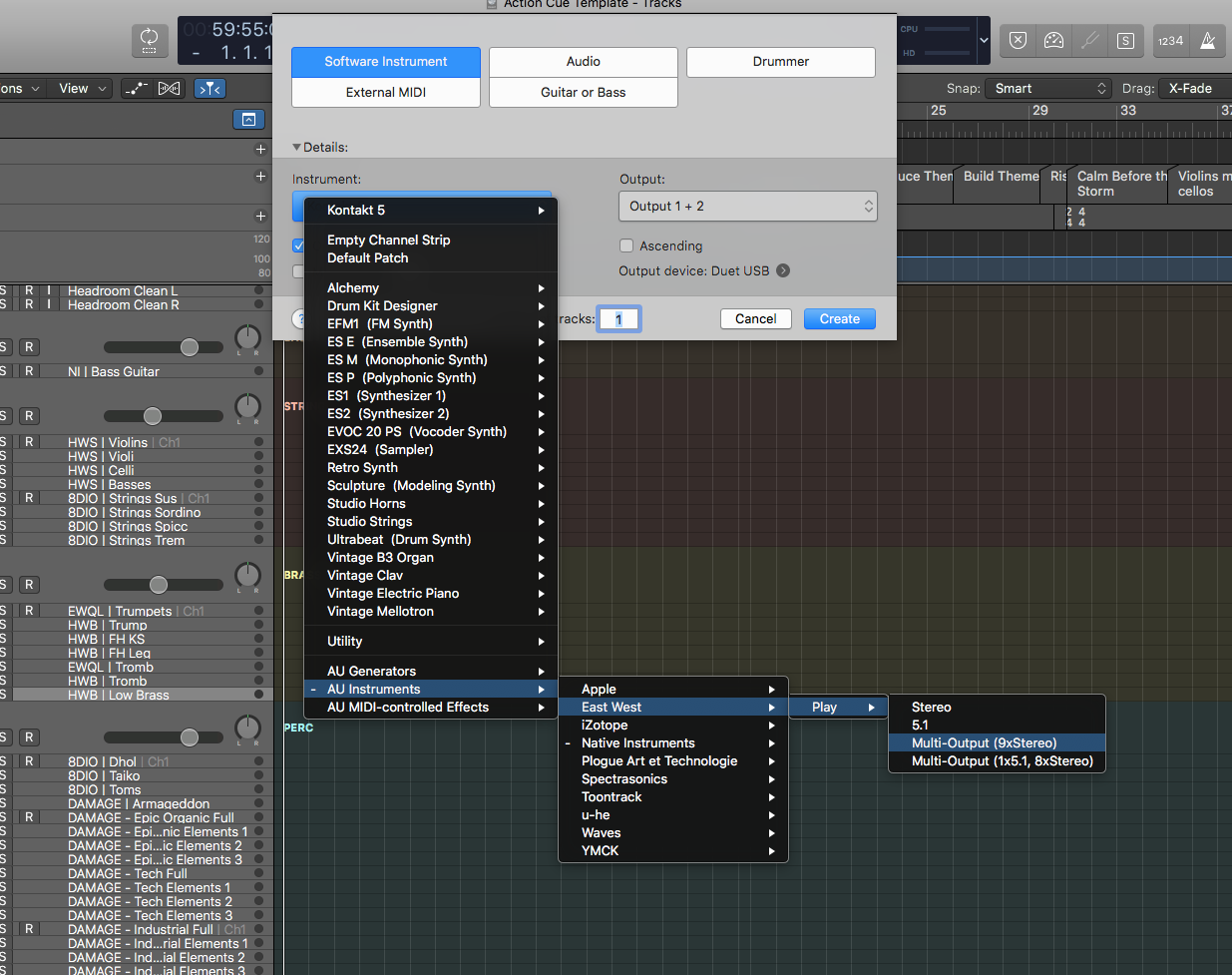Expand the Alchemy submenu
Image resolution: width=1232 pixels, height=975 pixels.
[431, 287]
